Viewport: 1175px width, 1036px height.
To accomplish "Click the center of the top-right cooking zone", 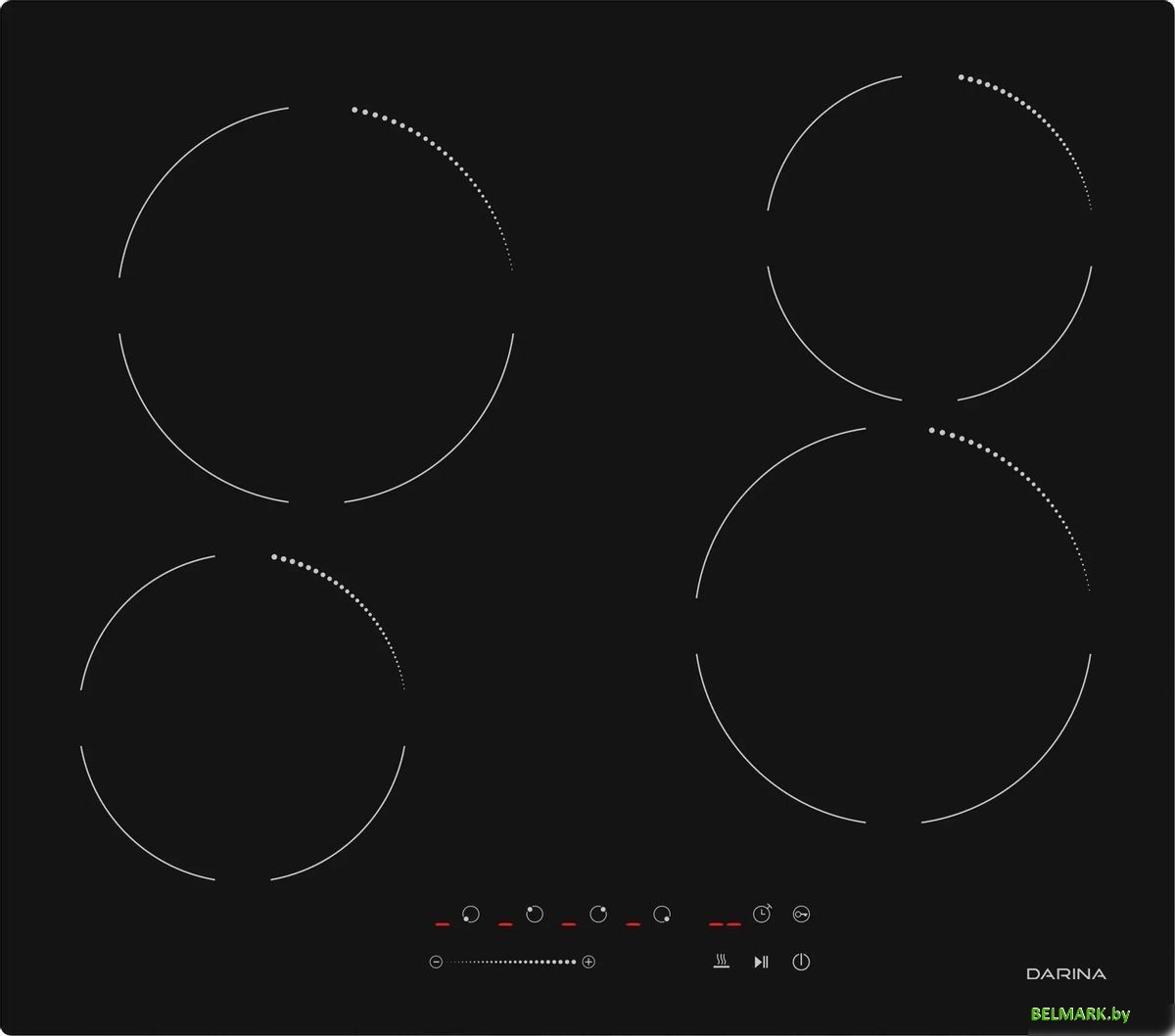I will coord(929,238).
